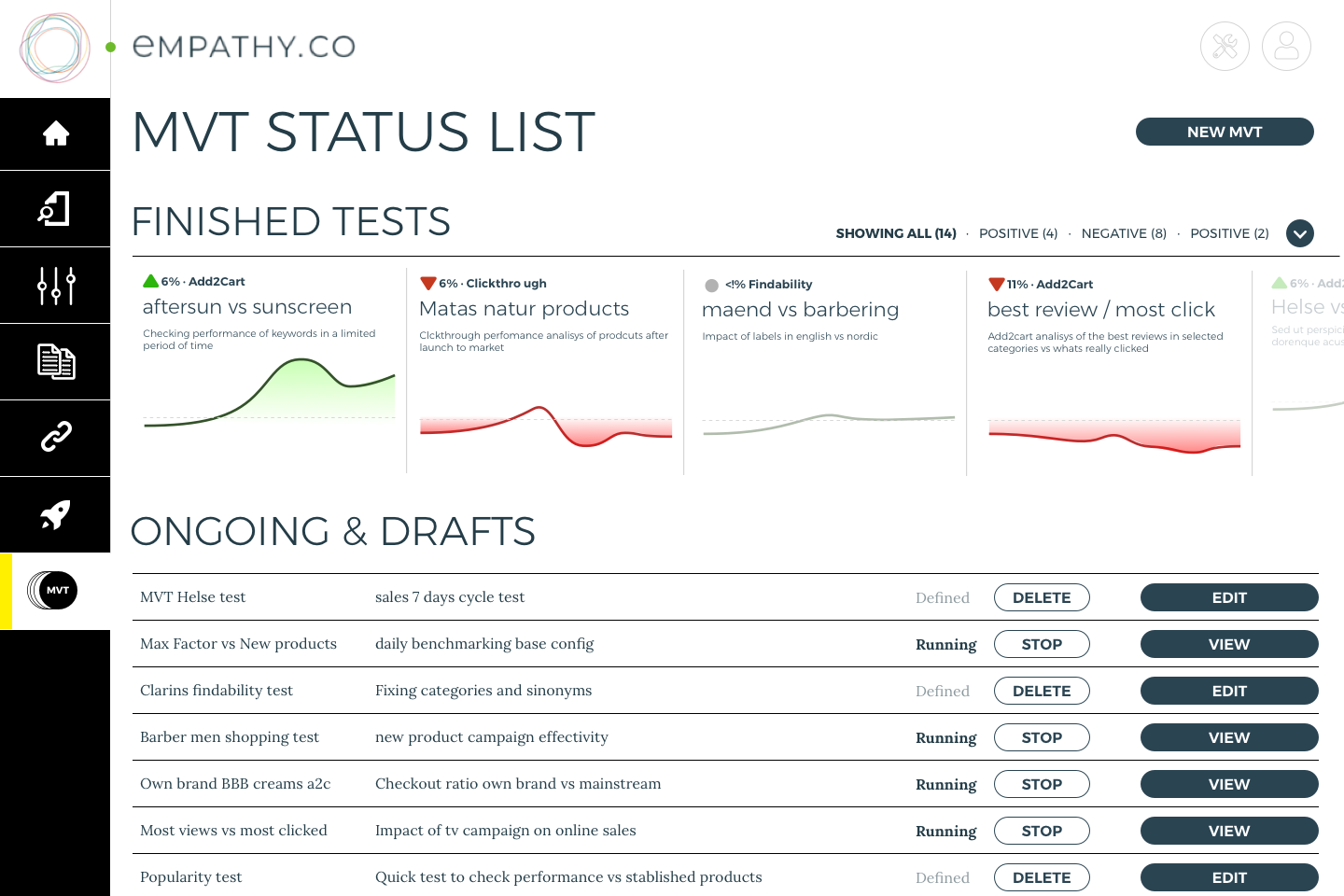Expand the finished tests filter chevron

[x=1299, y=233]
